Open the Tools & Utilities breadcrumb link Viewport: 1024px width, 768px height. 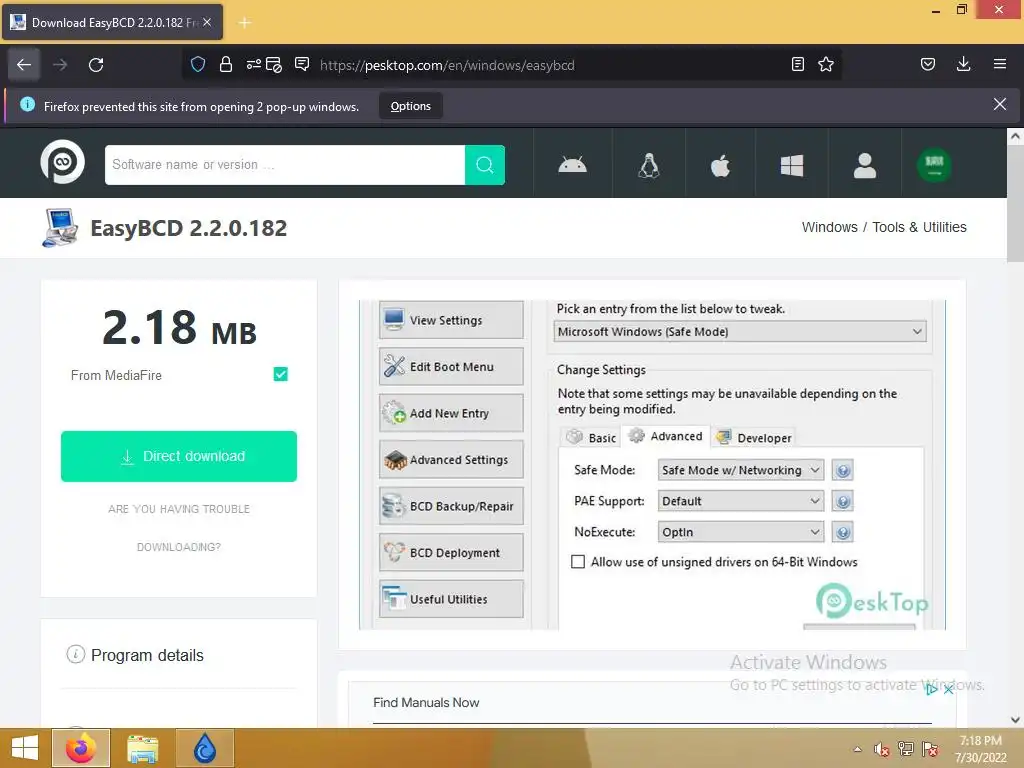920,227
